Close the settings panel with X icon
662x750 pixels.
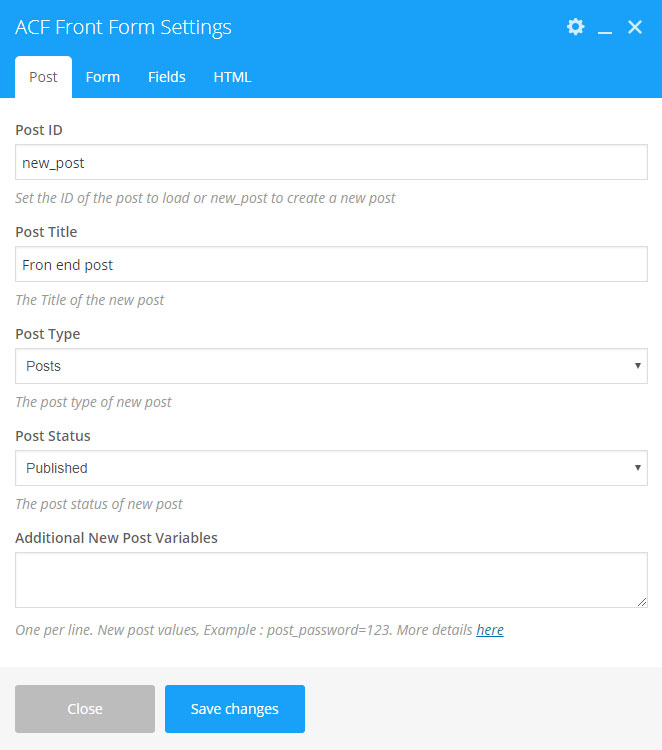pos(635,27)
